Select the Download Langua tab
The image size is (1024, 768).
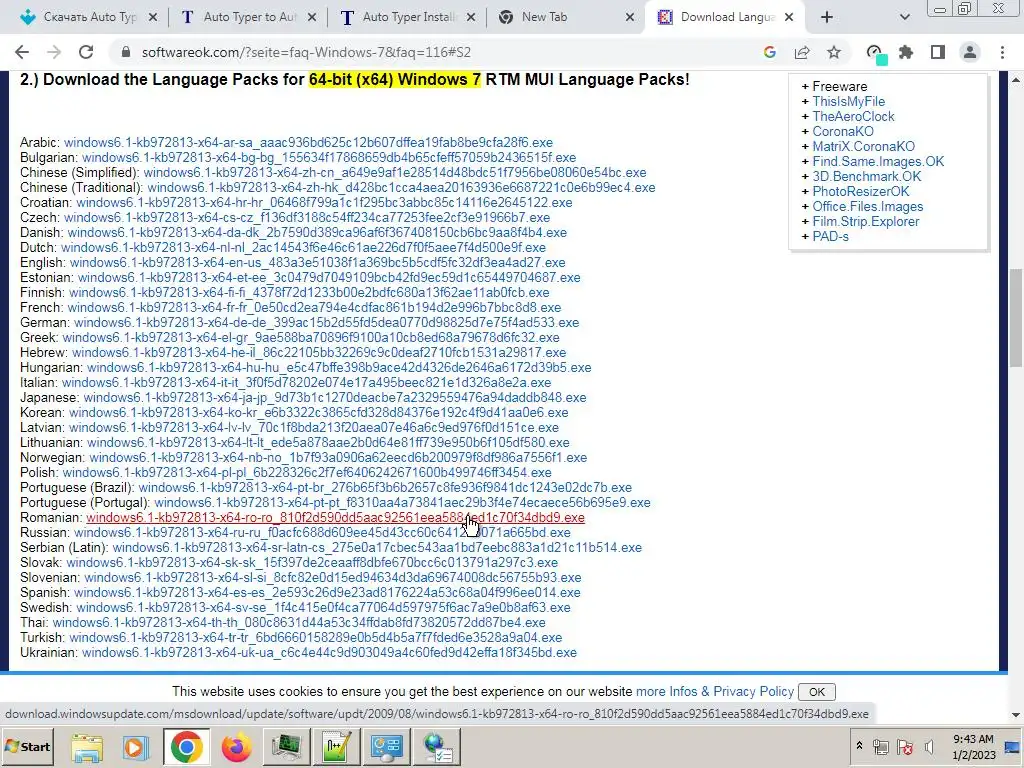tap(726, 18)
